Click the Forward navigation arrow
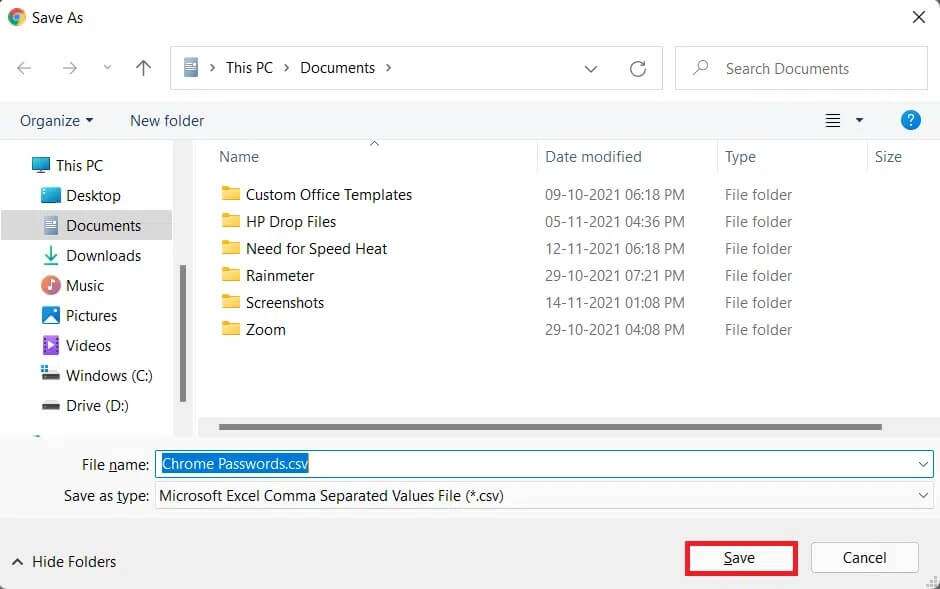This screenshot has width=940, height=589. [70, 68]
